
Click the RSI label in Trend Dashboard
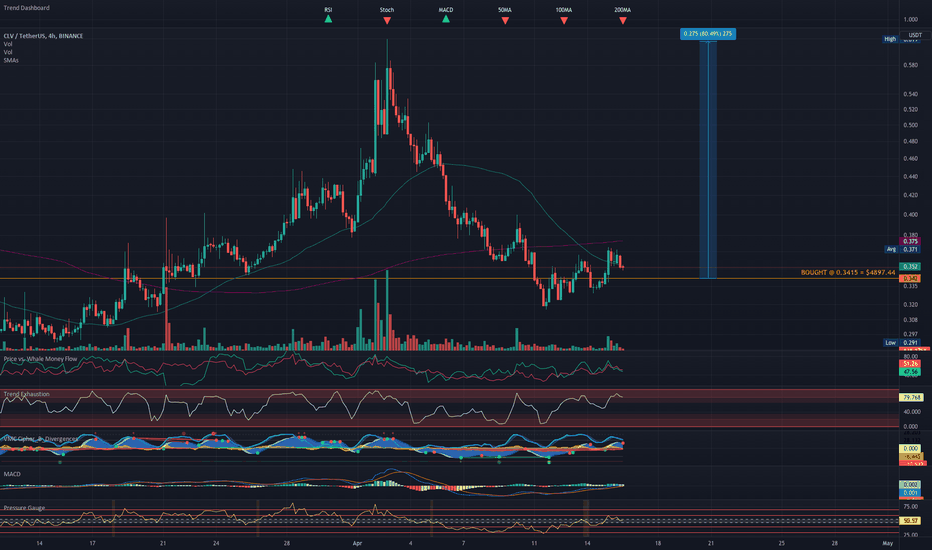pyautogui.click(x=328, y=10)
